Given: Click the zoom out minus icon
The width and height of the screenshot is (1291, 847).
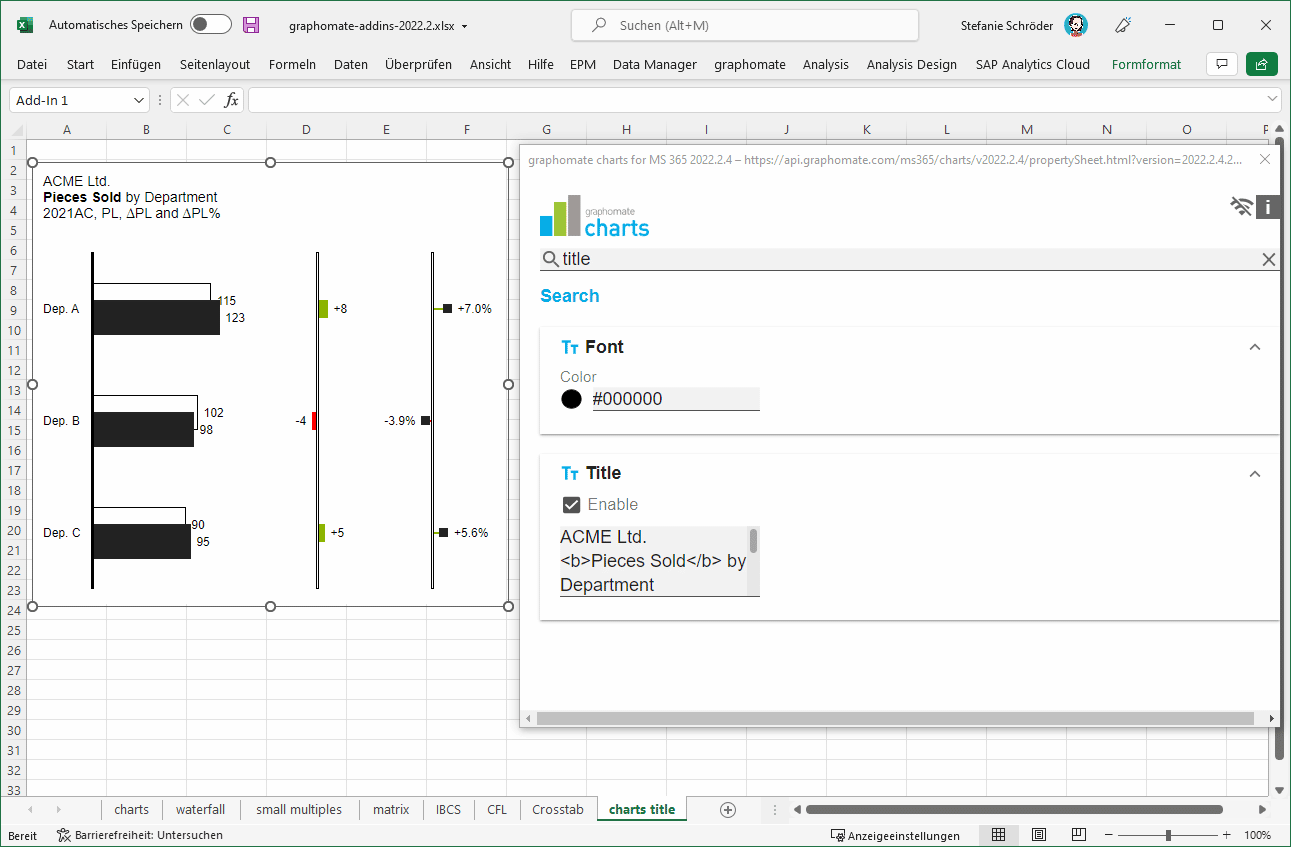Looking at the screenshot, I should tap(1109, 835).
